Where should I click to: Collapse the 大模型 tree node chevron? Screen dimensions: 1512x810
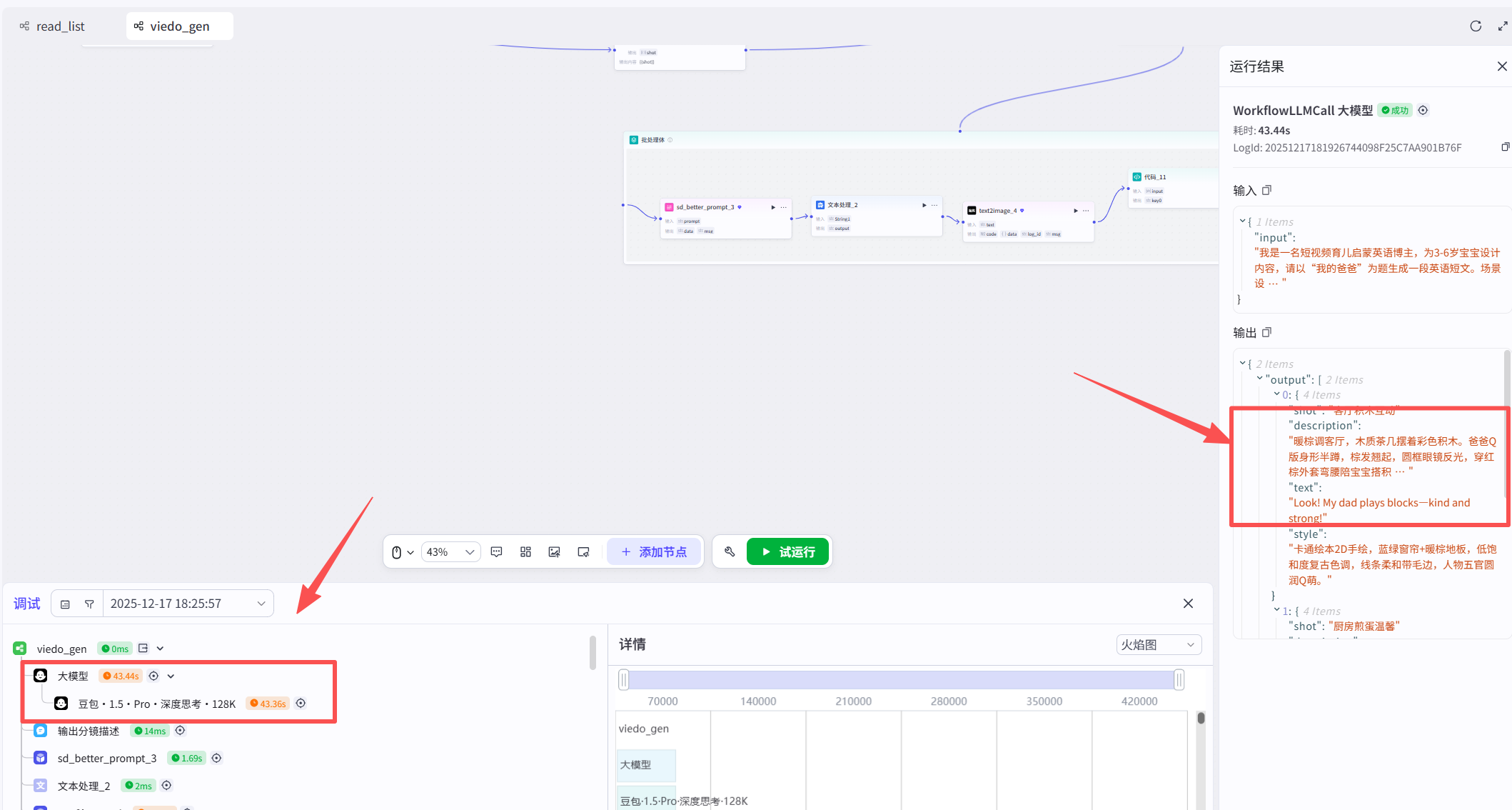point(171,676)
